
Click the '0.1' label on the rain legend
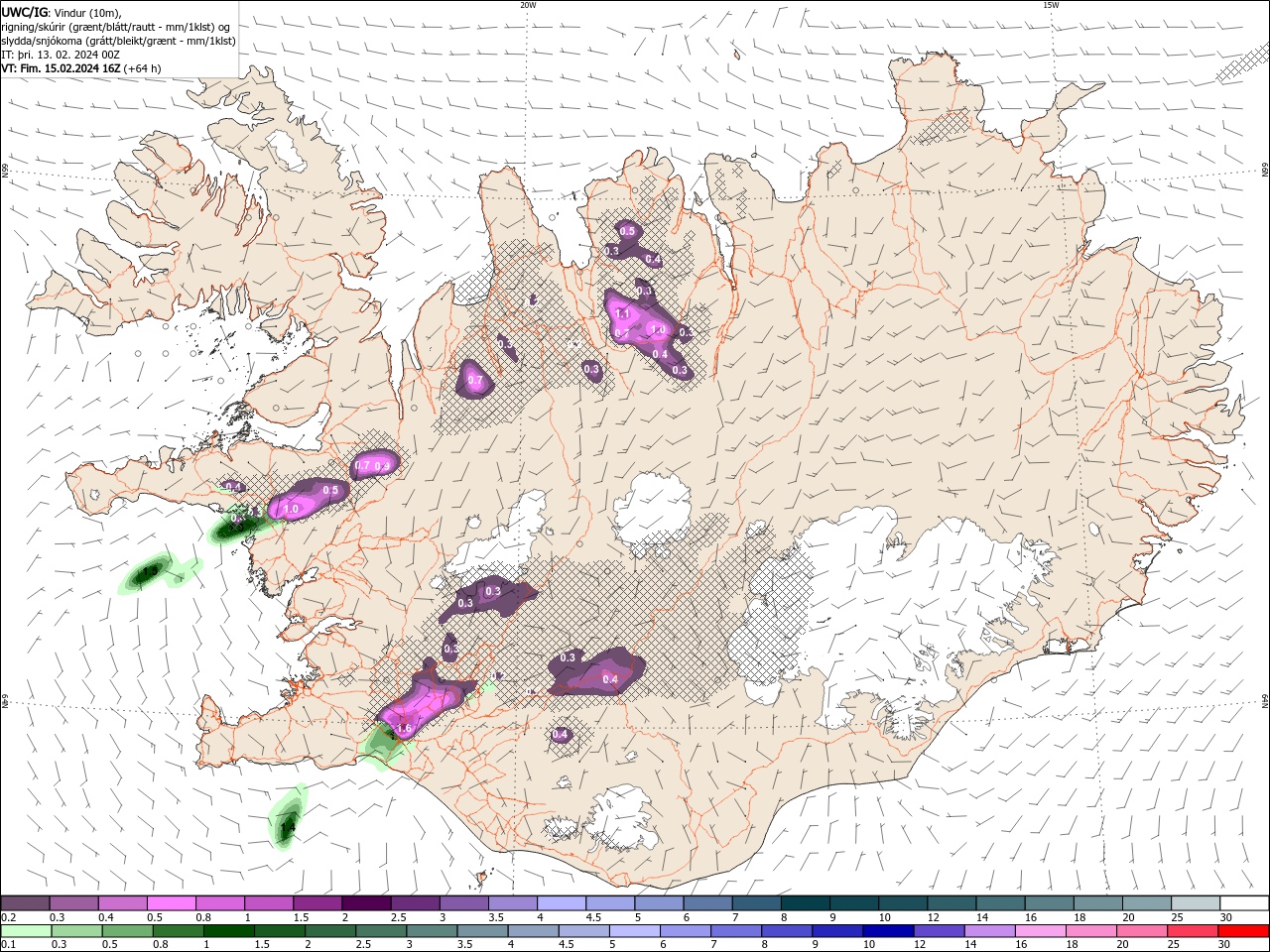[7, 945]
